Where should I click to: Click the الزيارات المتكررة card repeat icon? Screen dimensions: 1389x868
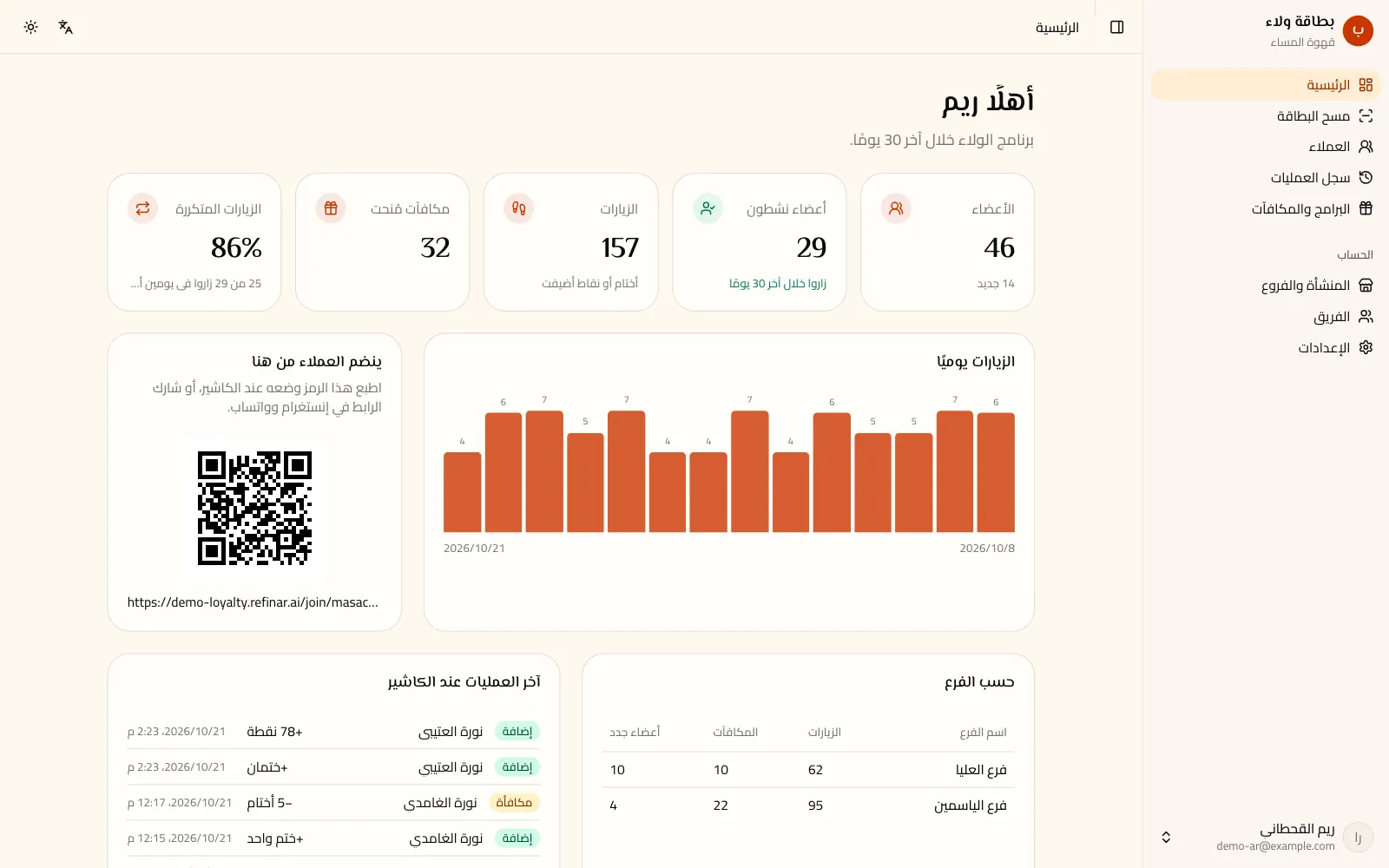pos(142,208)
